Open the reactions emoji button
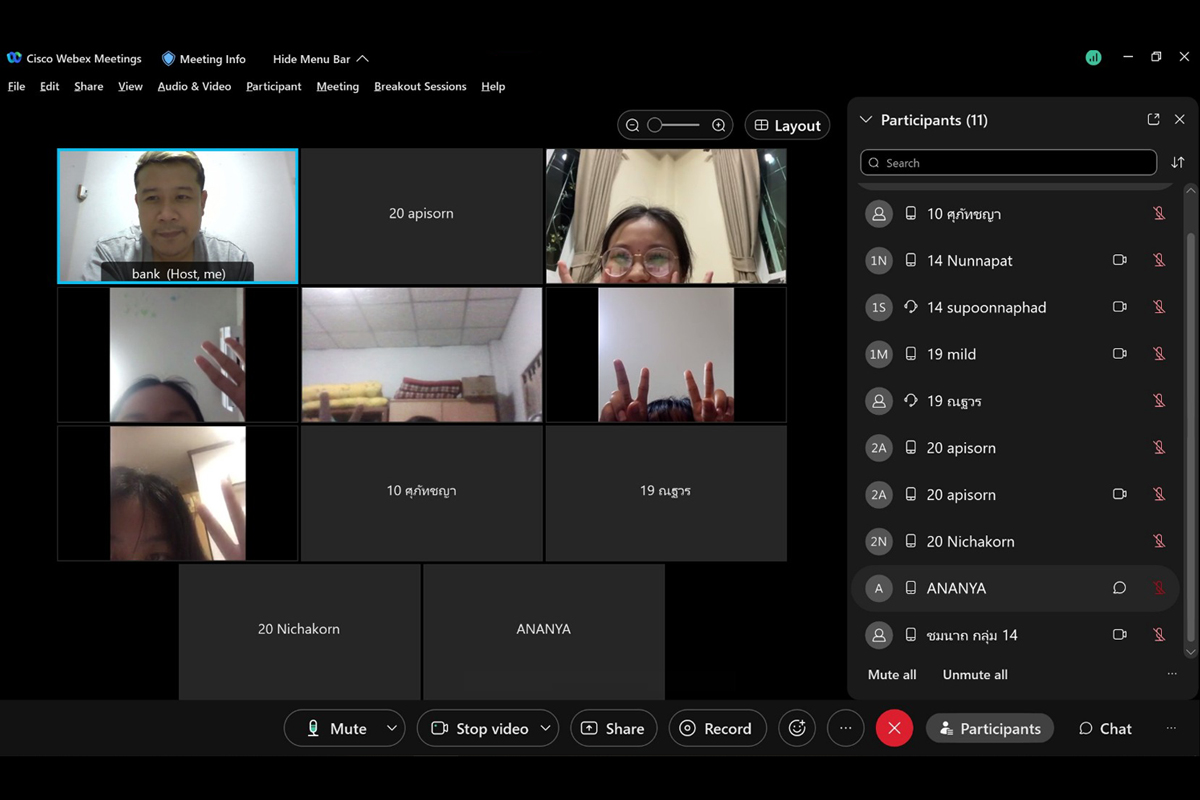The image size is (1200, 800). (x=797, y=728)
